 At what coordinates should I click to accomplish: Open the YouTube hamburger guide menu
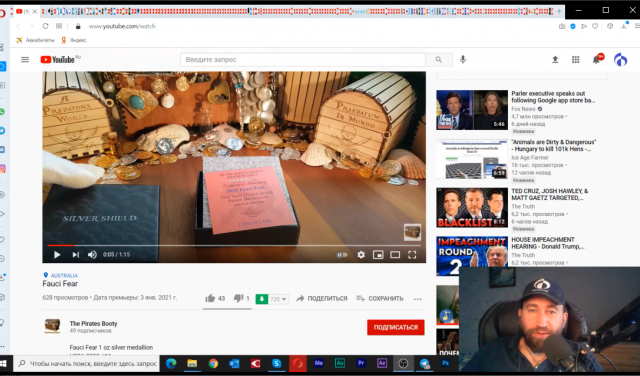[25, 60]
